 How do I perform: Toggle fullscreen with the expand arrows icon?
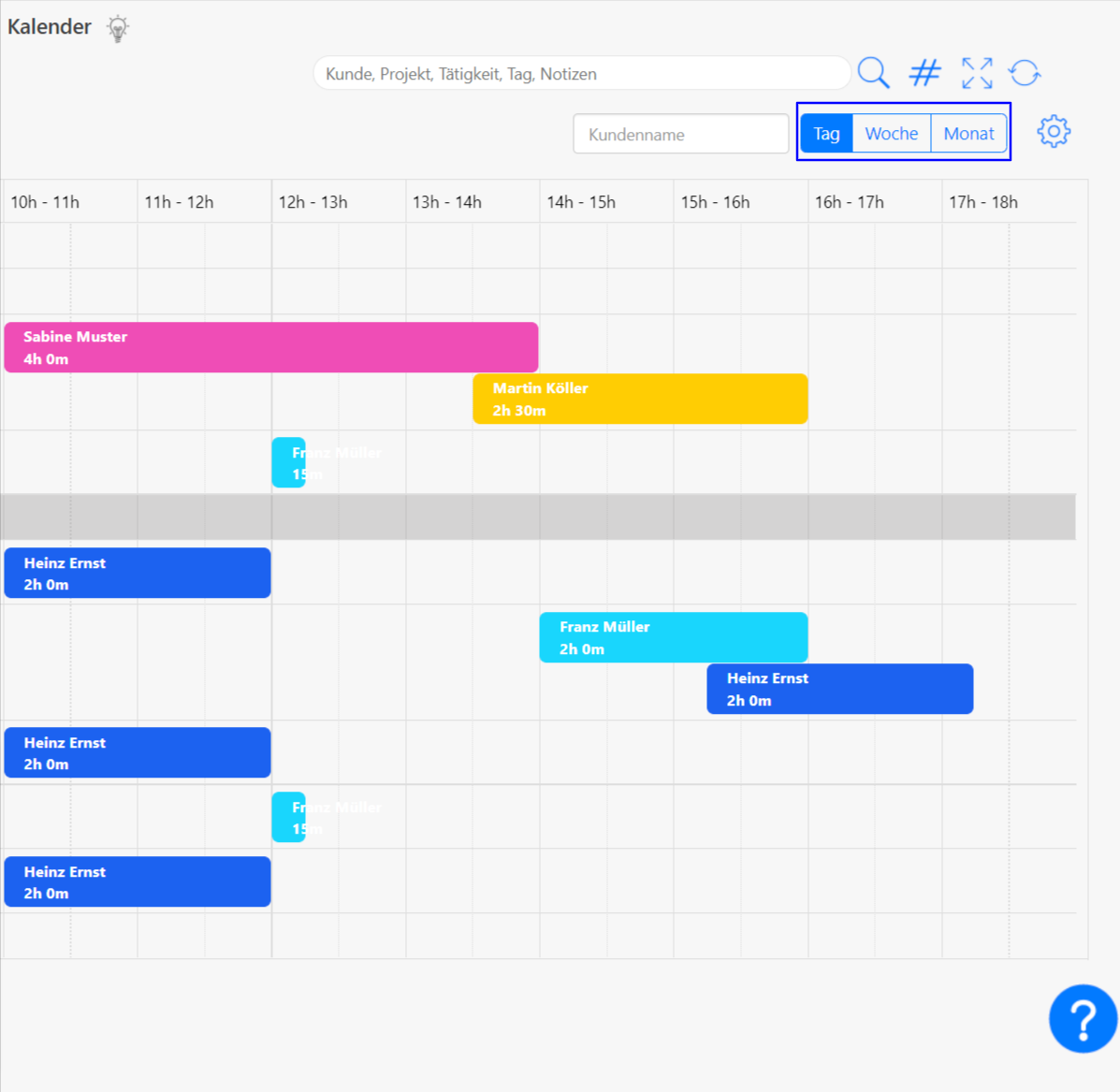[x=977, y=73]
